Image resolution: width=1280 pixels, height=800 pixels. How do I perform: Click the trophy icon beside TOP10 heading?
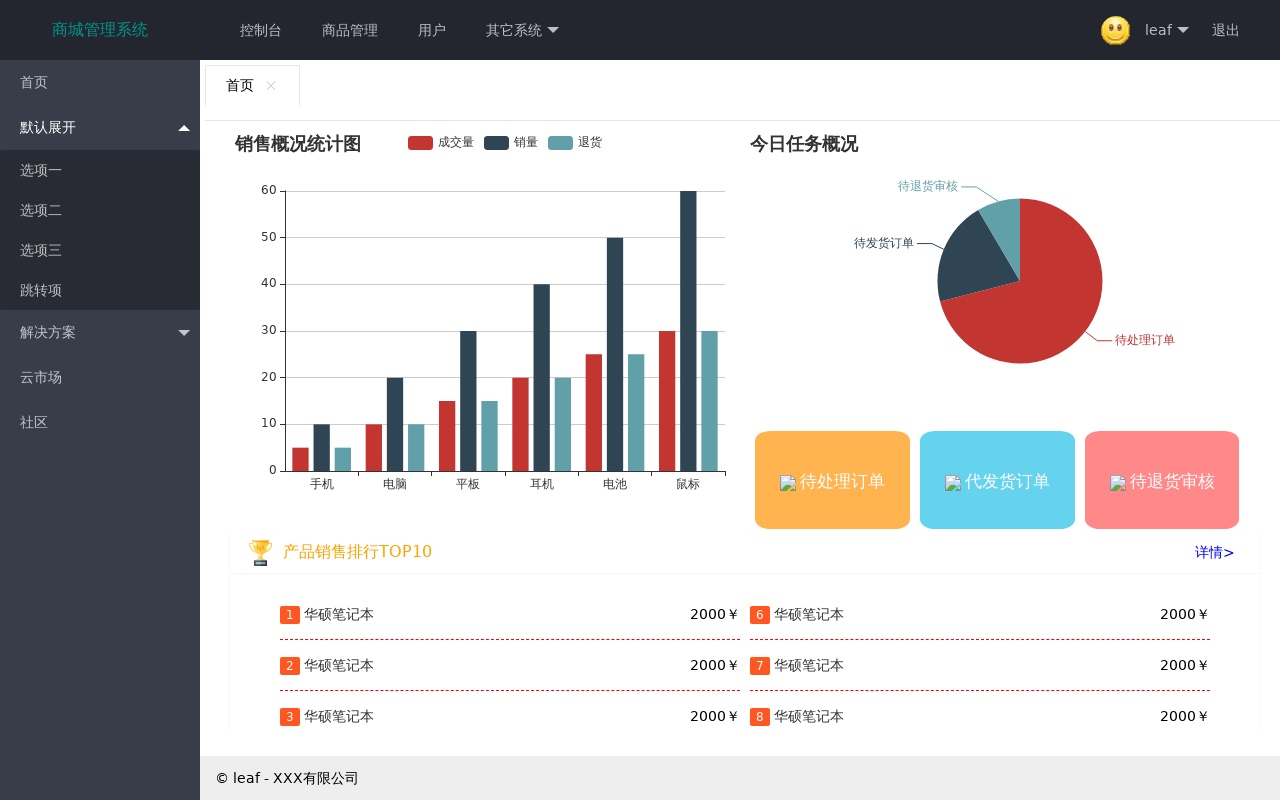coord(260,552)
